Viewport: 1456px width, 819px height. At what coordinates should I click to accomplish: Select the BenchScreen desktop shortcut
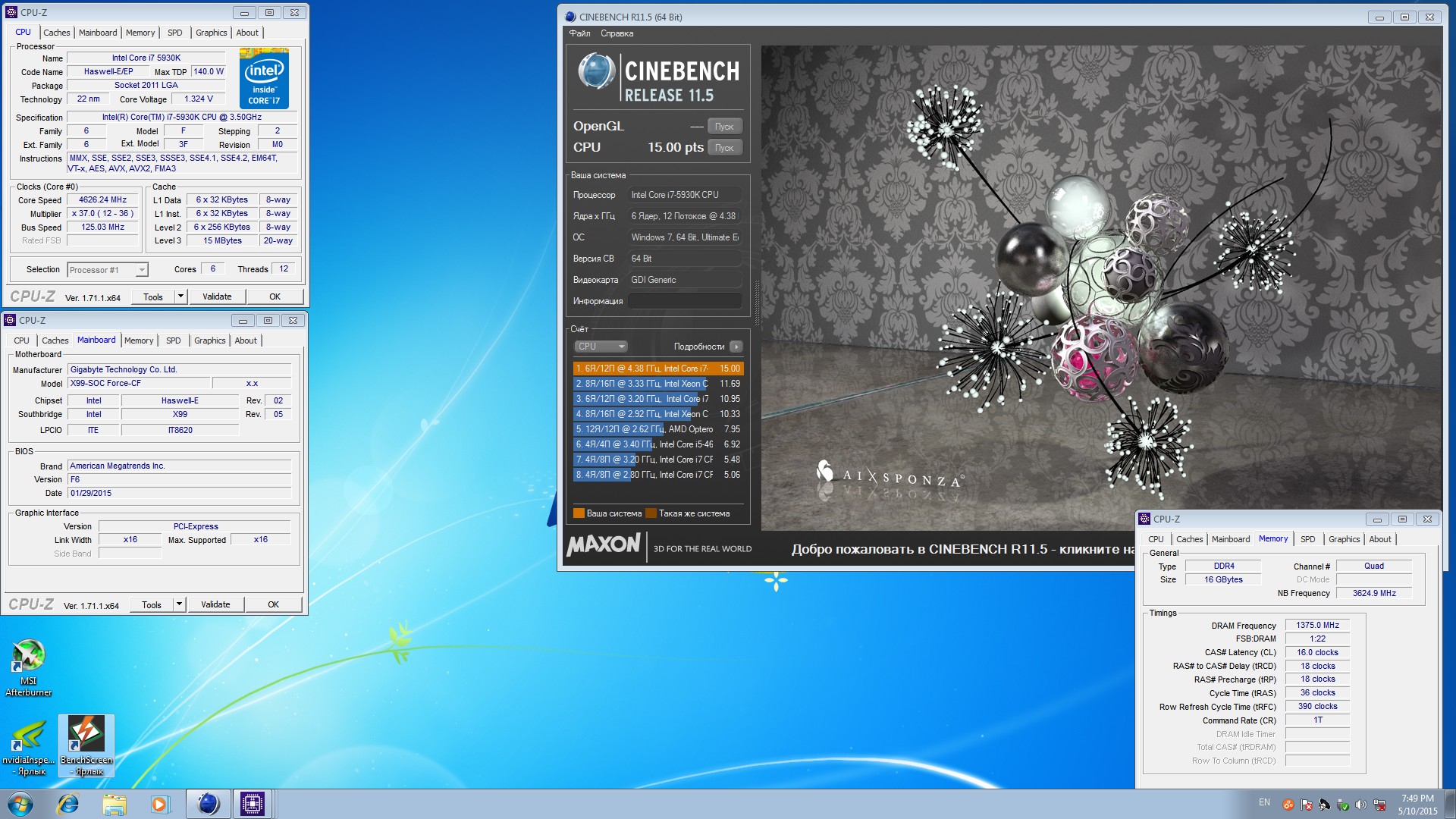86,747
